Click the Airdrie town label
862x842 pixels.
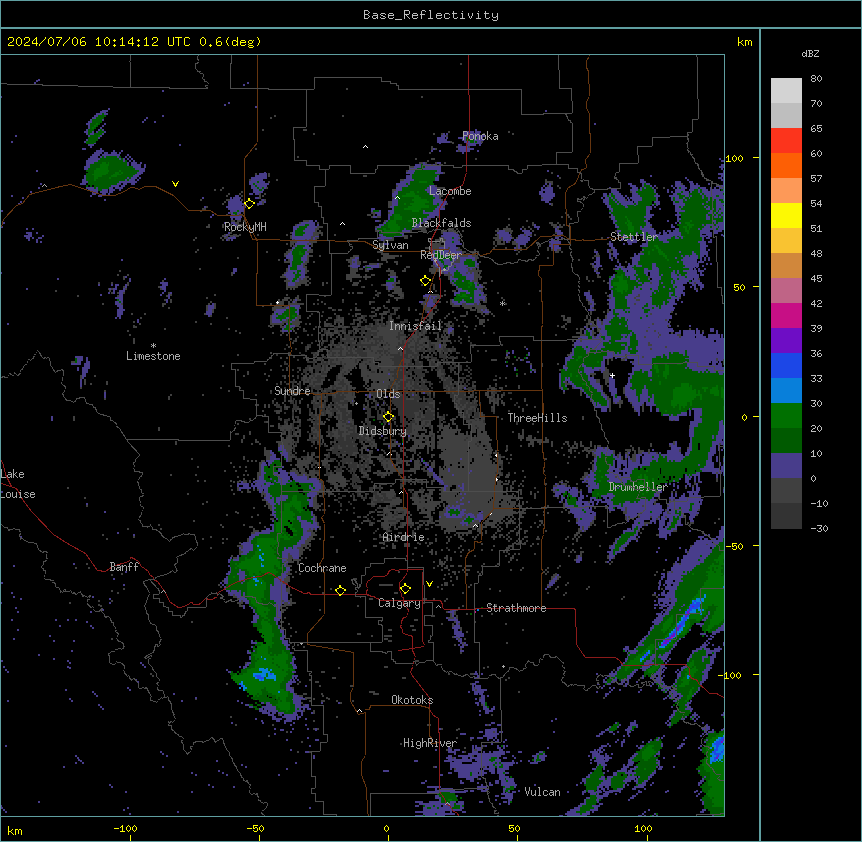click(x=403, y=537)
